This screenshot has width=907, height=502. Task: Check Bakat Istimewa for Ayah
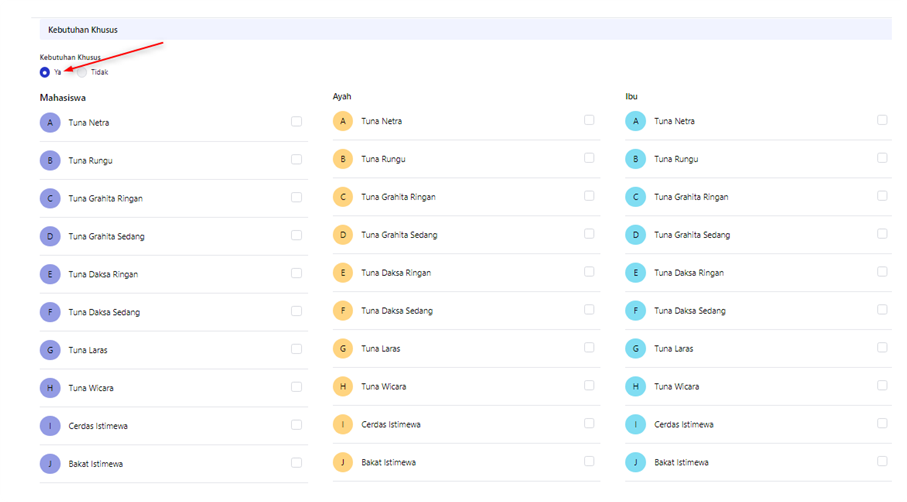589,461
